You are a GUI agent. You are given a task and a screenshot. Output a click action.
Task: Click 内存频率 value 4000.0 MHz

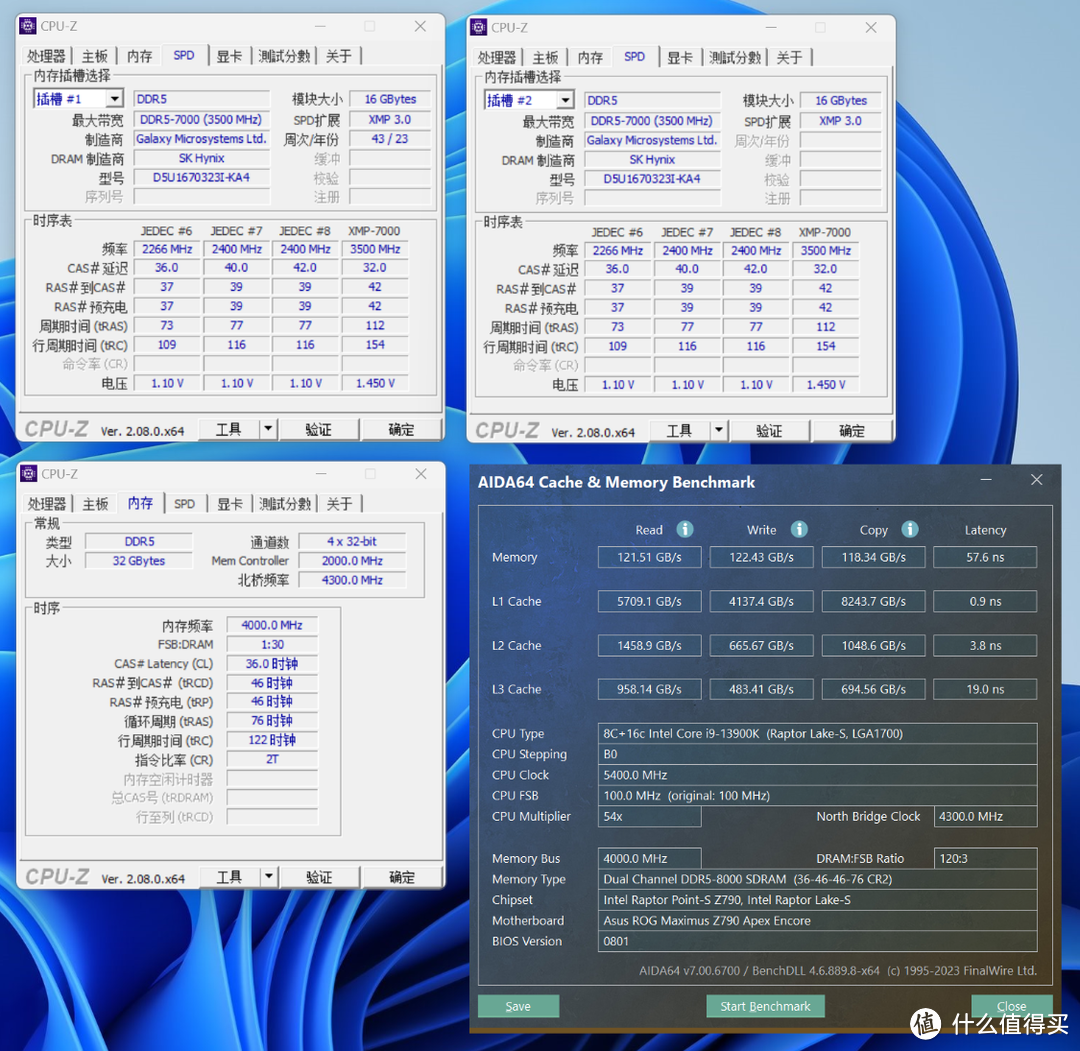(272, 625)
